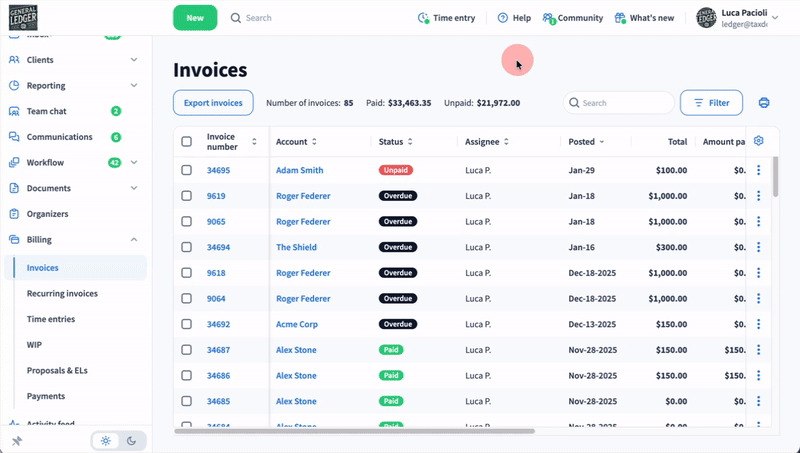Click the print invoices icon
The image size is (800, 453).
tap(764, 103)
